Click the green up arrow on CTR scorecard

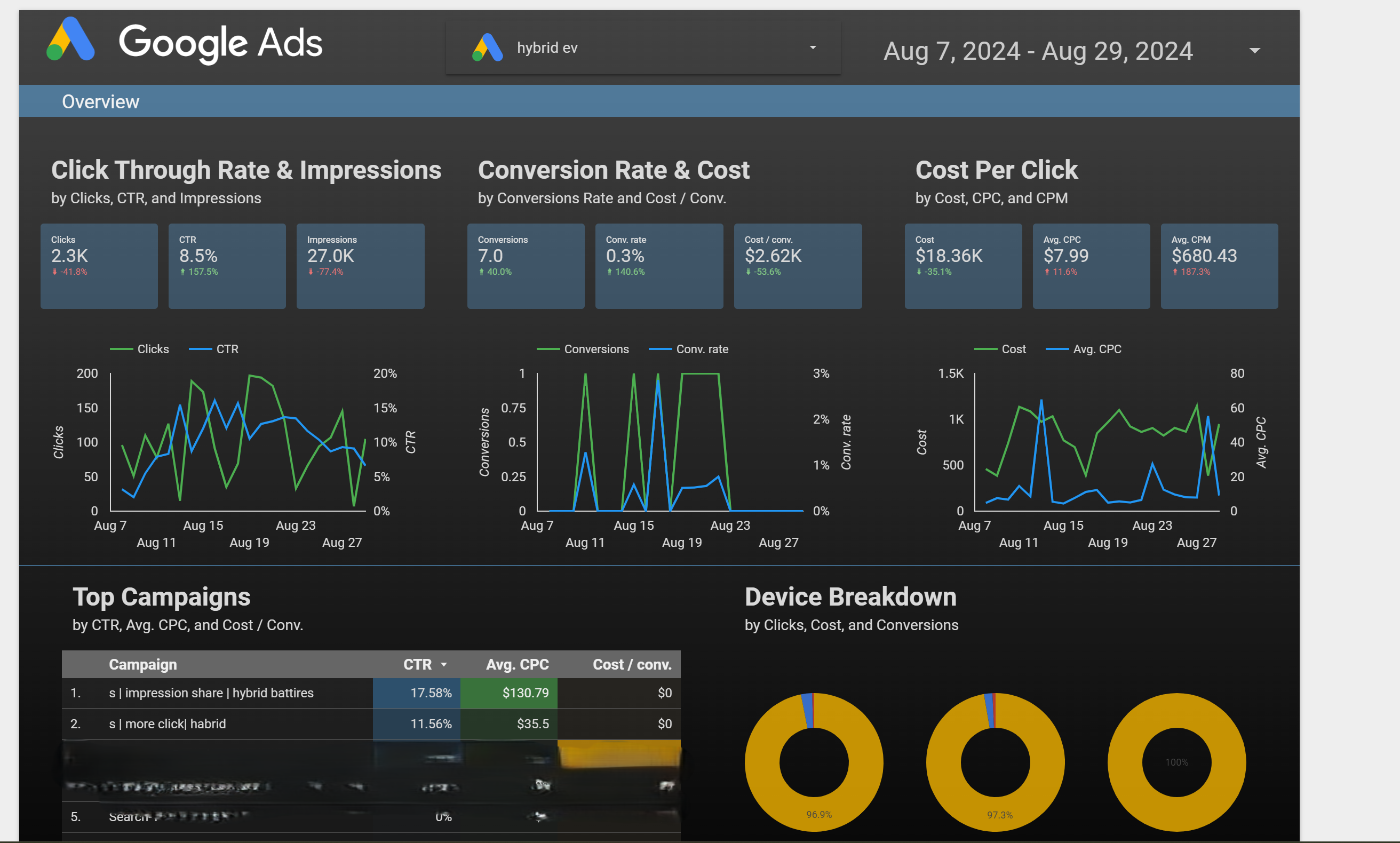183,272
